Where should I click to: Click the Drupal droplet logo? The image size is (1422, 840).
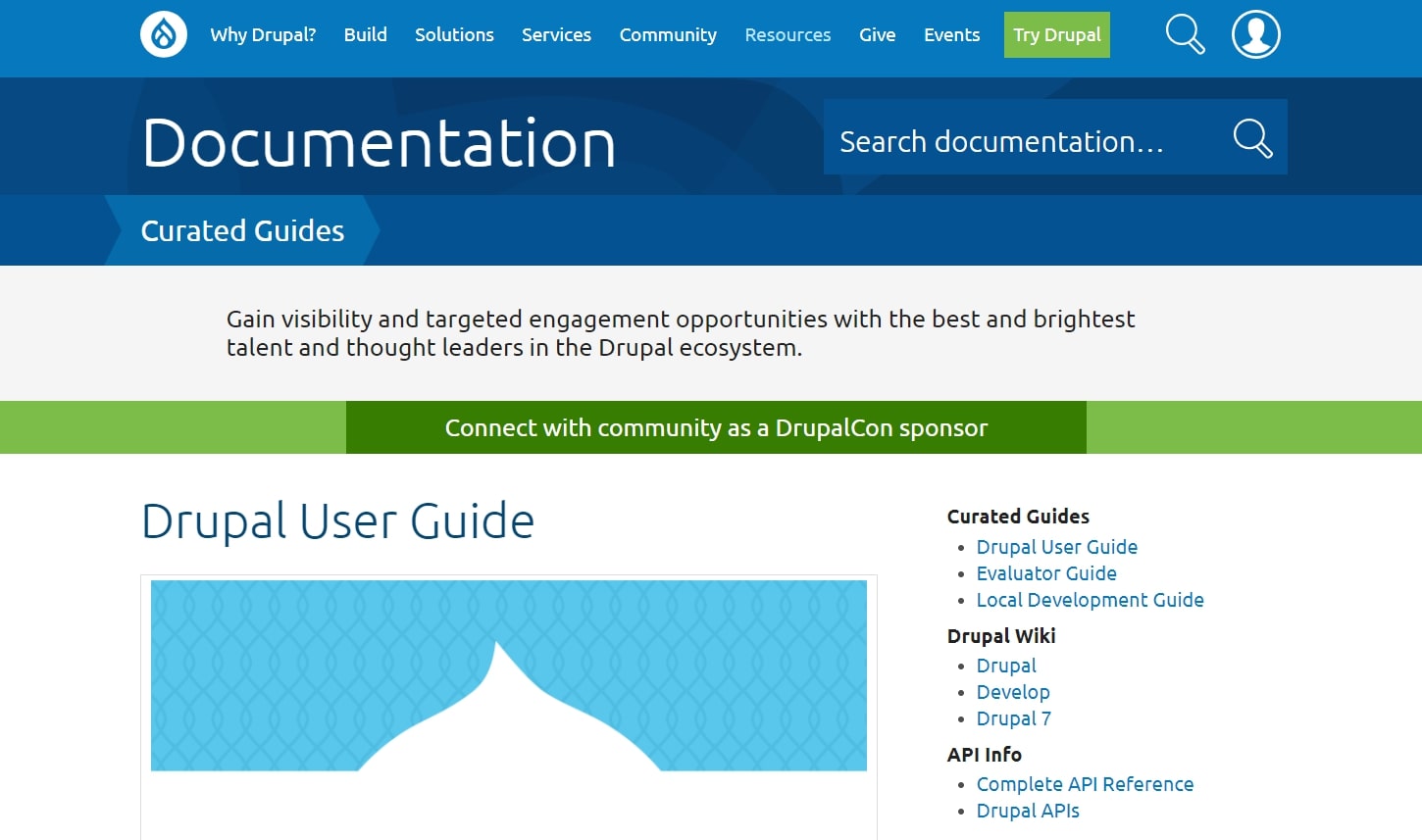click(163, 33)
